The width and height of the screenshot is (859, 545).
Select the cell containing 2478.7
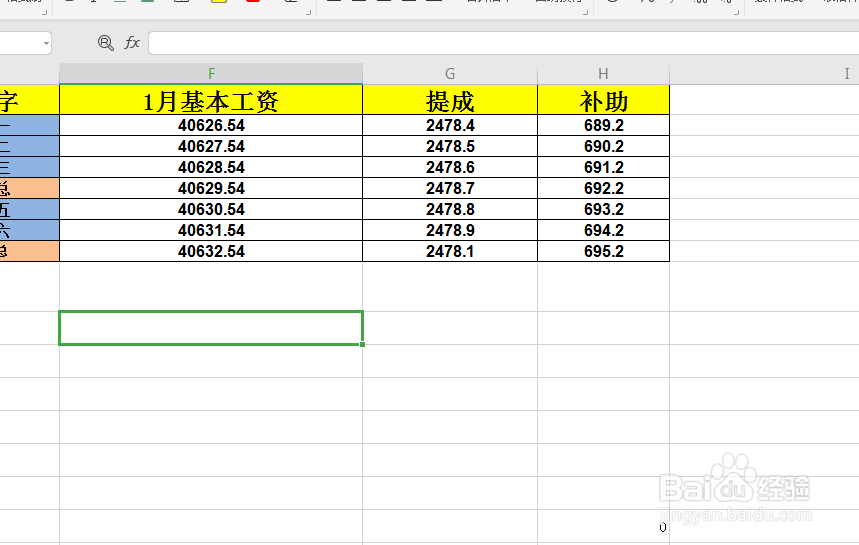pyautogui.click(x=450, y=188)
